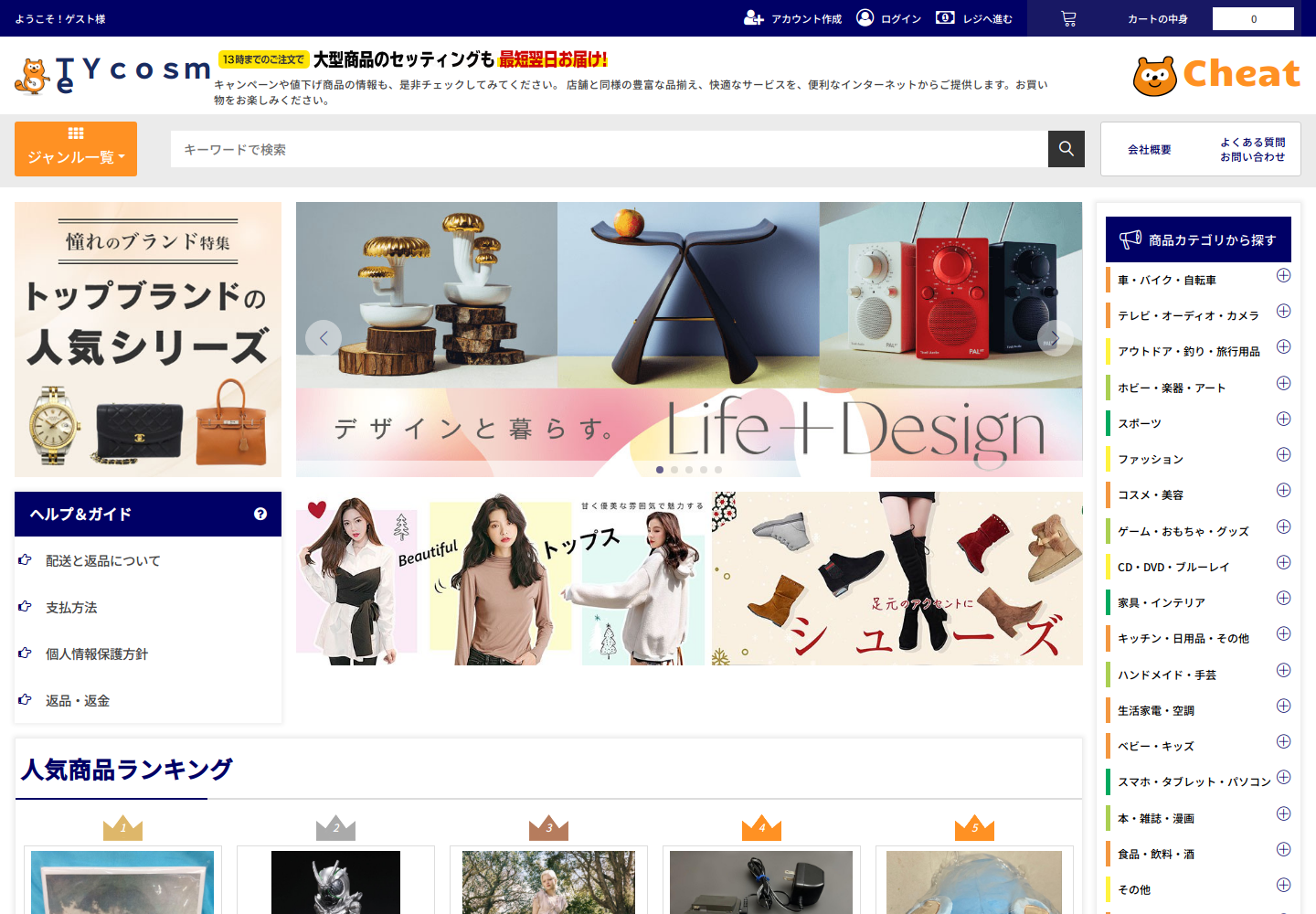Click the cart count box showing 0
Image resolution: width=1316 pixels, height=914 pixels.
pyautogui.click(x=1253, y=18)
